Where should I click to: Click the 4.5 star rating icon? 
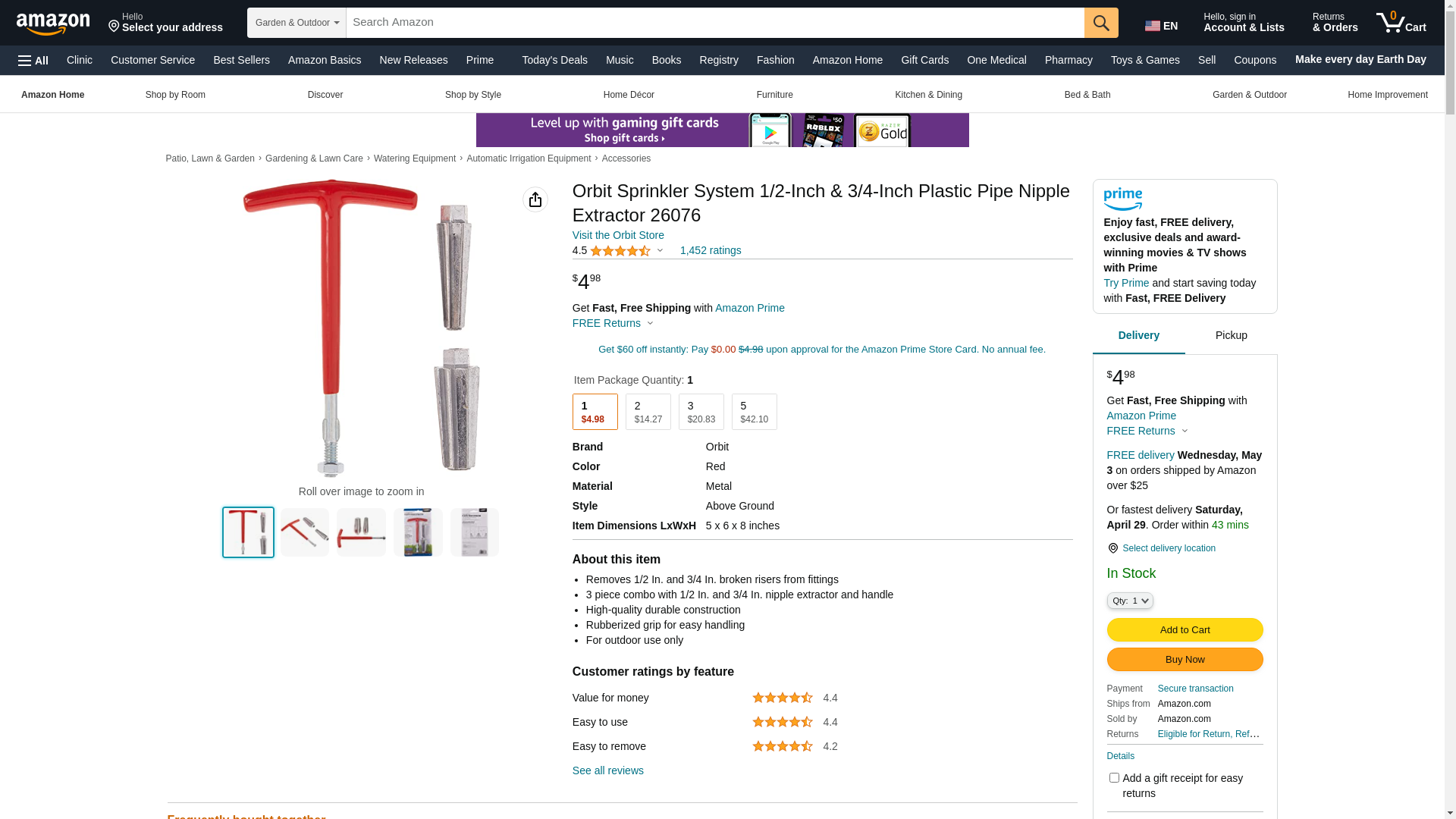tap(620, 251)
